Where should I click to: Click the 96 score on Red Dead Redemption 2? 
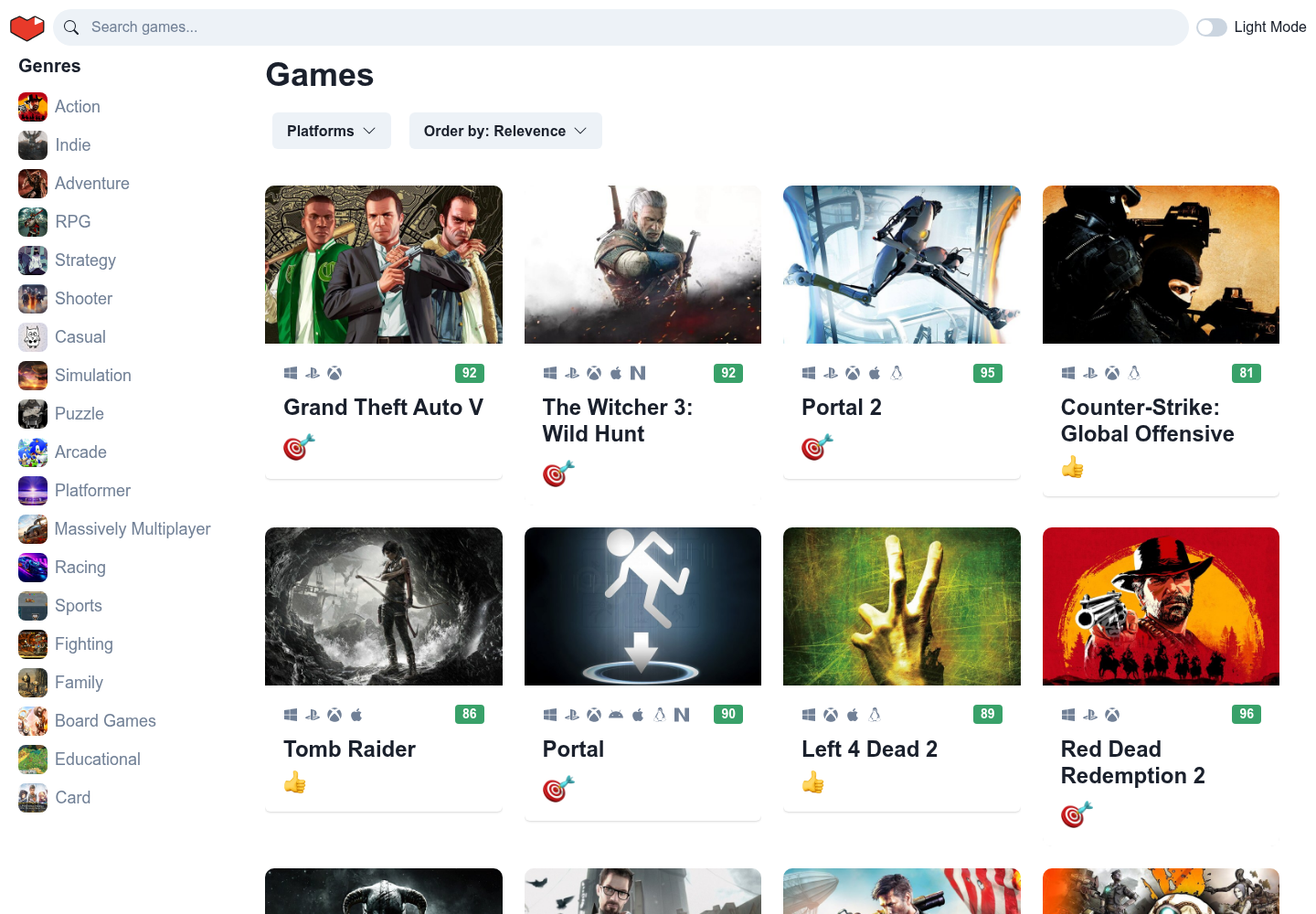[x=1247, y=714]
